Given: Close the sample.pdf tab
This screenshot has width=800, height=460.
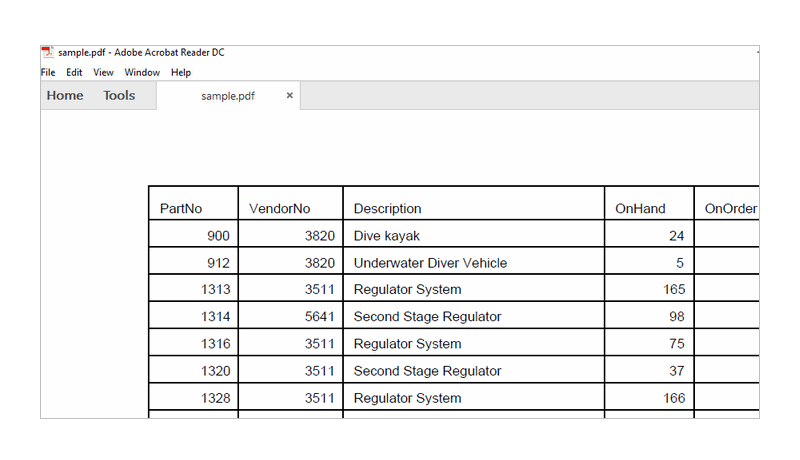Looking at the screenshot, I should click(x=290, y=96).
